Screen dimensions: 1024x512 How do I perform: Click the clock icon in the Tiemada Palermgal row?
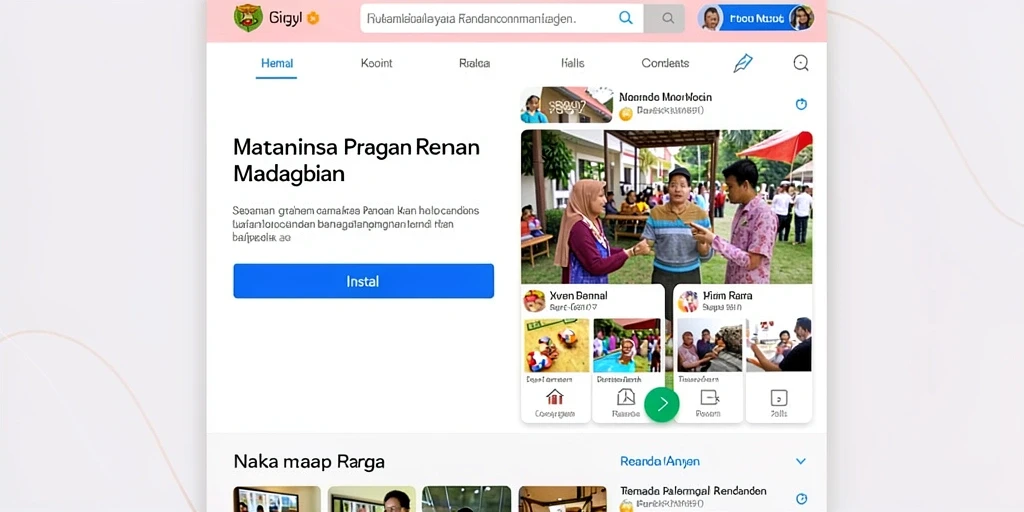coord(801,498)
